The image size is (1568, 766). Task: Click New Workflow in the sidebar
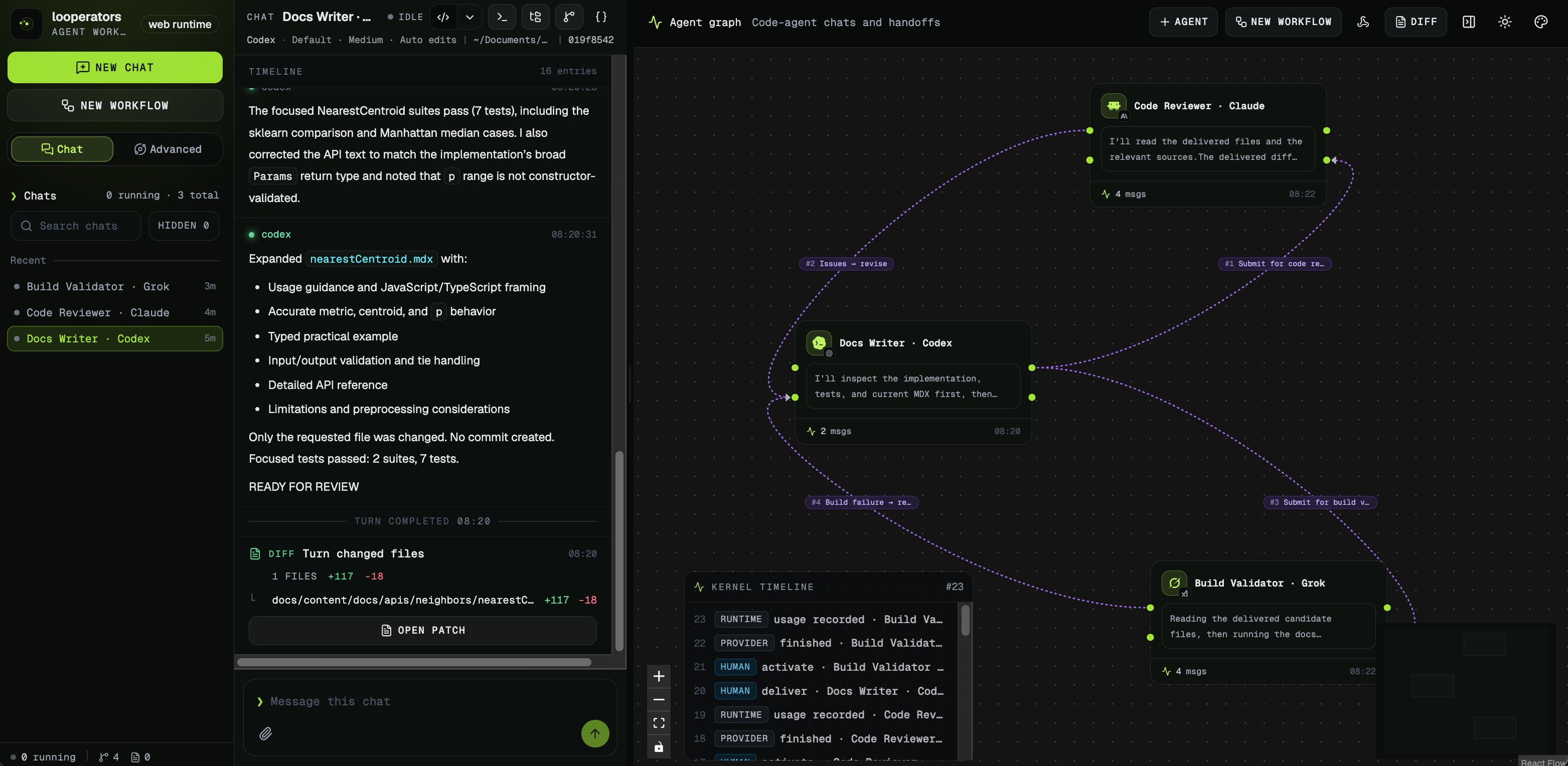(115, 106)
